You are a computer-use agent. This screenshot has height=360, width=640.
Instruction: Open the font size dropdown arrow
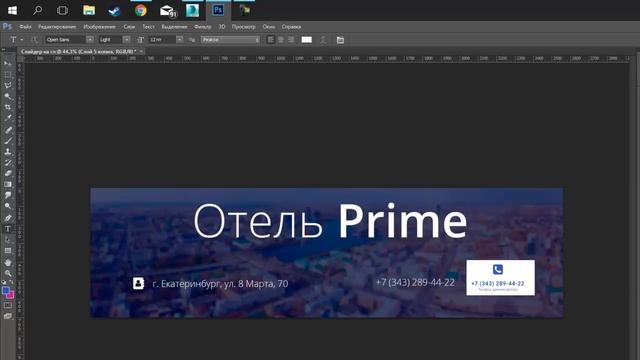tap(180, 40)
